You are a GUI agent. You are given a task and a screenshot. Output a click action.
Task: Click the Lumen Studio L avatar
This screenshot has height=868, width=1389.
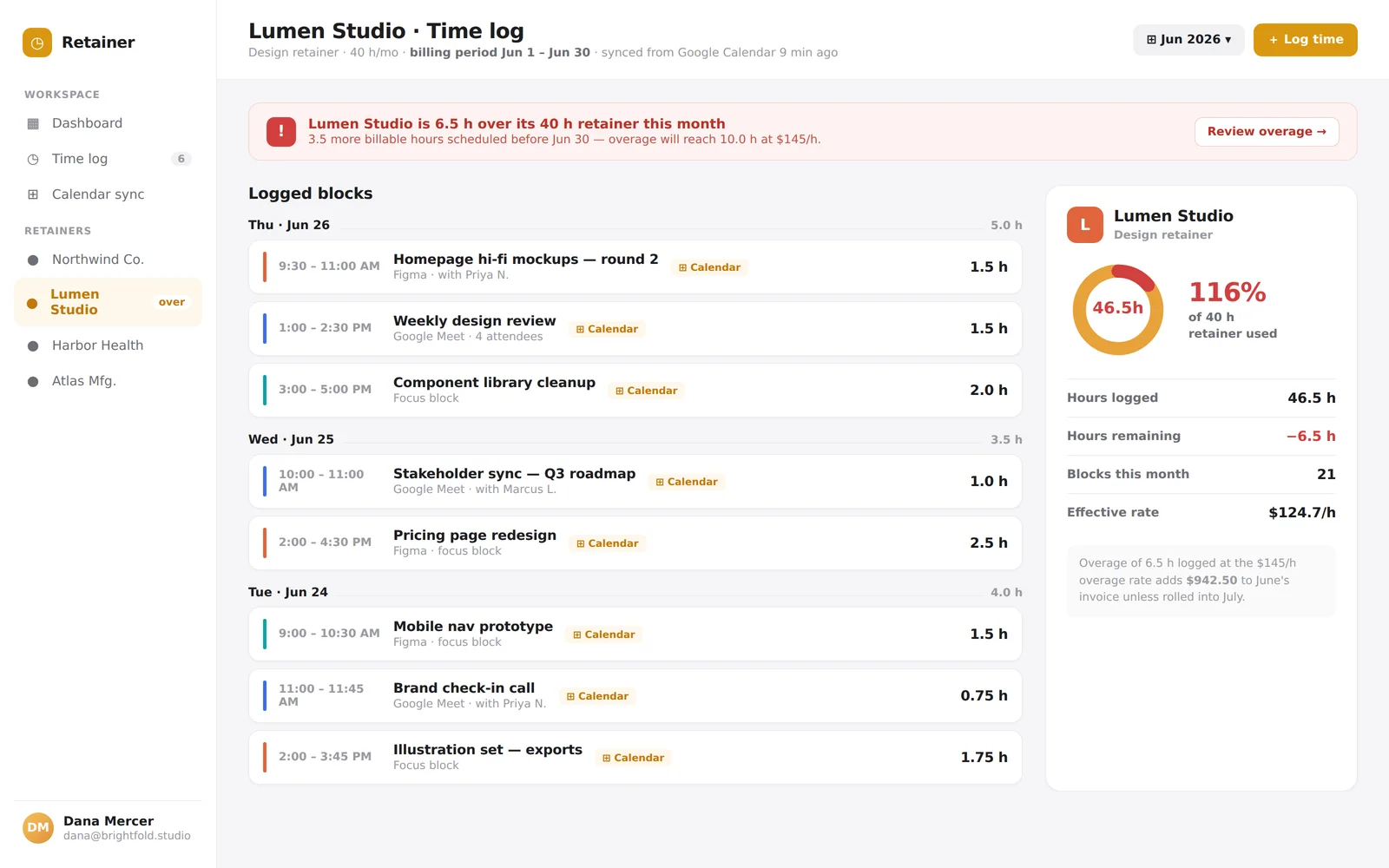click(x=1085, y=225)
